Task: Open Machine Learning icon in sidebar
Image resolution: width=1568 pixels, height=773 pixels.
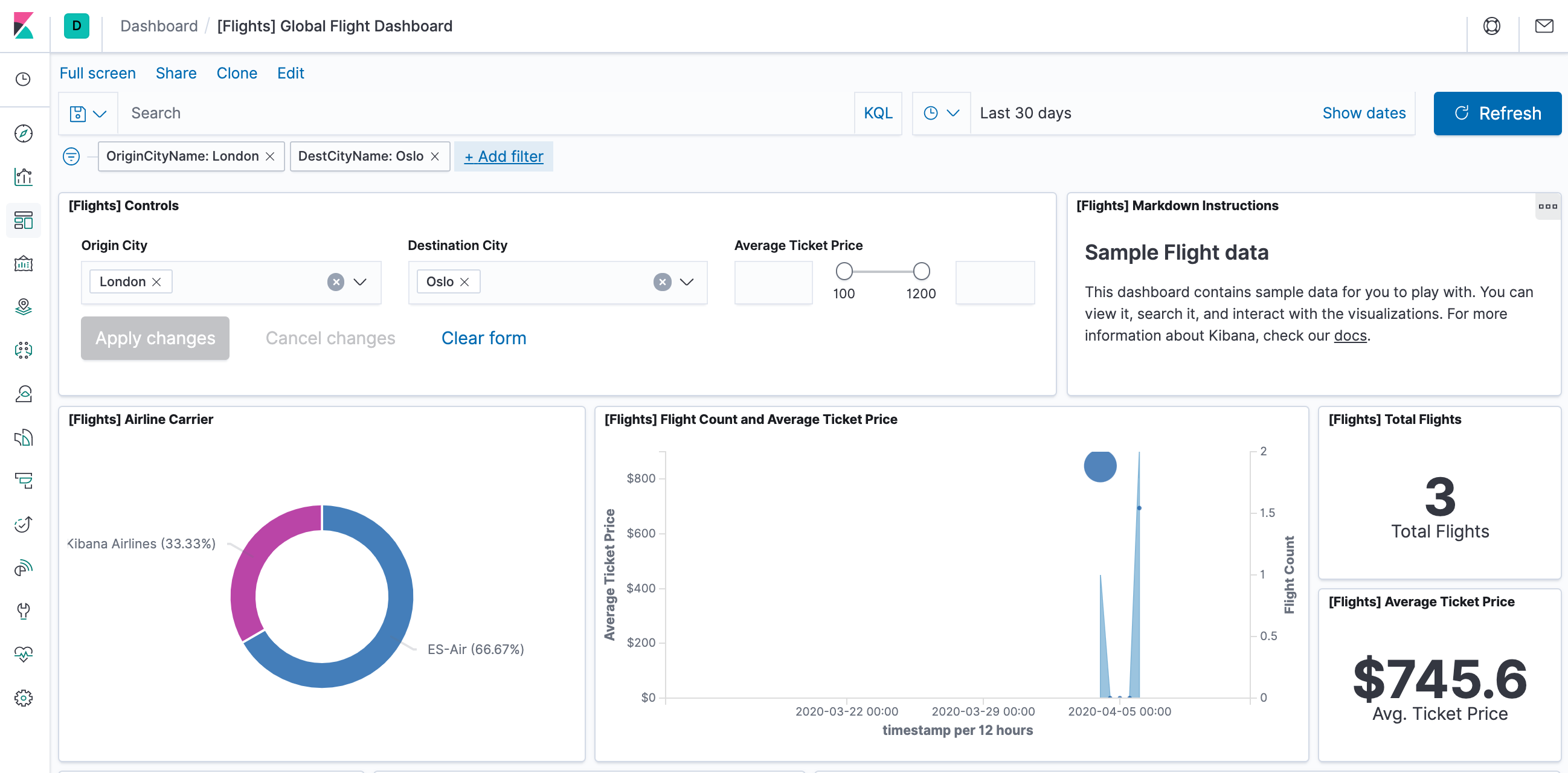Action: tap(23, 351)
